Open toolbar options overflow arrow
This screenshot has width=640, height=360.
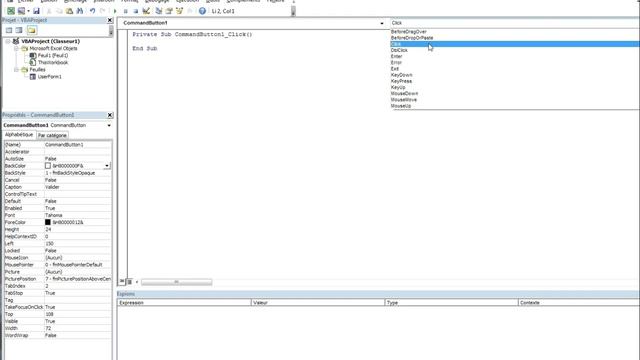click(x=293, y=12)
